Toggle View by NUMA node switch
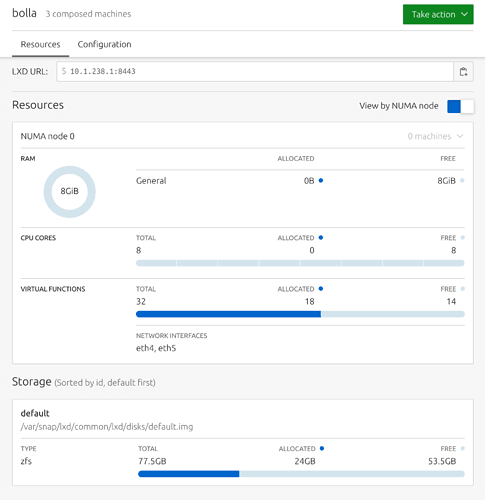 pyautogui.click(x=460, y=107)
